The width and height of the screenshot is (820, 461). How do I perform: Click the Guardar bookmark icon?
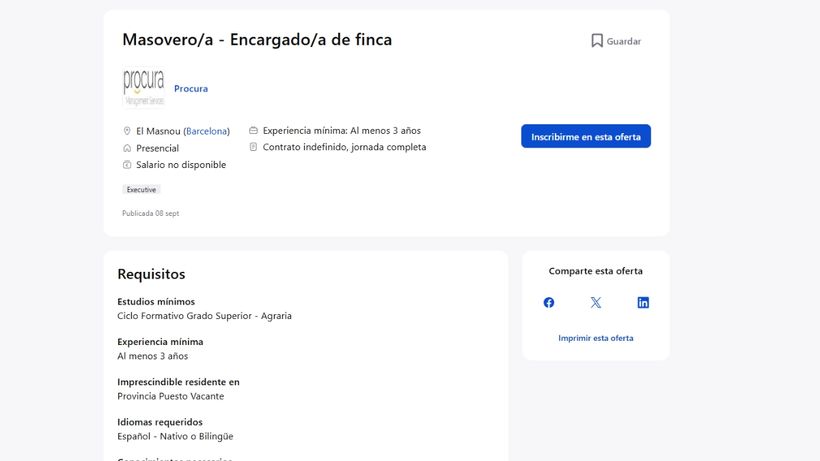[597, 41]
